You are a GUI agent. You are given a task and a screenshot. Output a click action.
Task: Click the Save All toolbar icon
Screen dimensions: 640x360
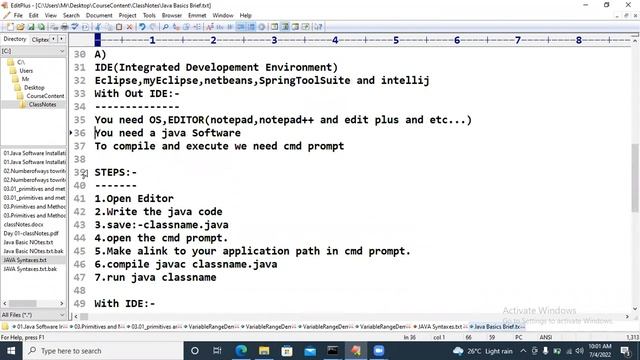click(42, 27)
